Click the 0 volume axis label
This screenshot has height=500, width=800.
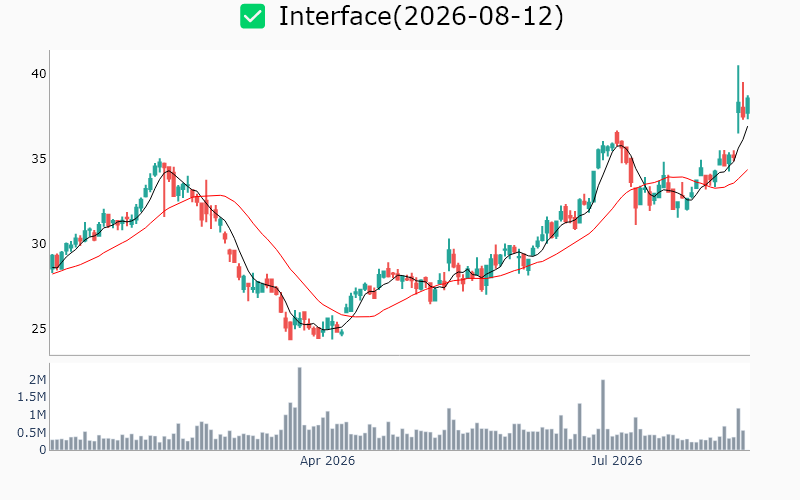pos(42,450)
